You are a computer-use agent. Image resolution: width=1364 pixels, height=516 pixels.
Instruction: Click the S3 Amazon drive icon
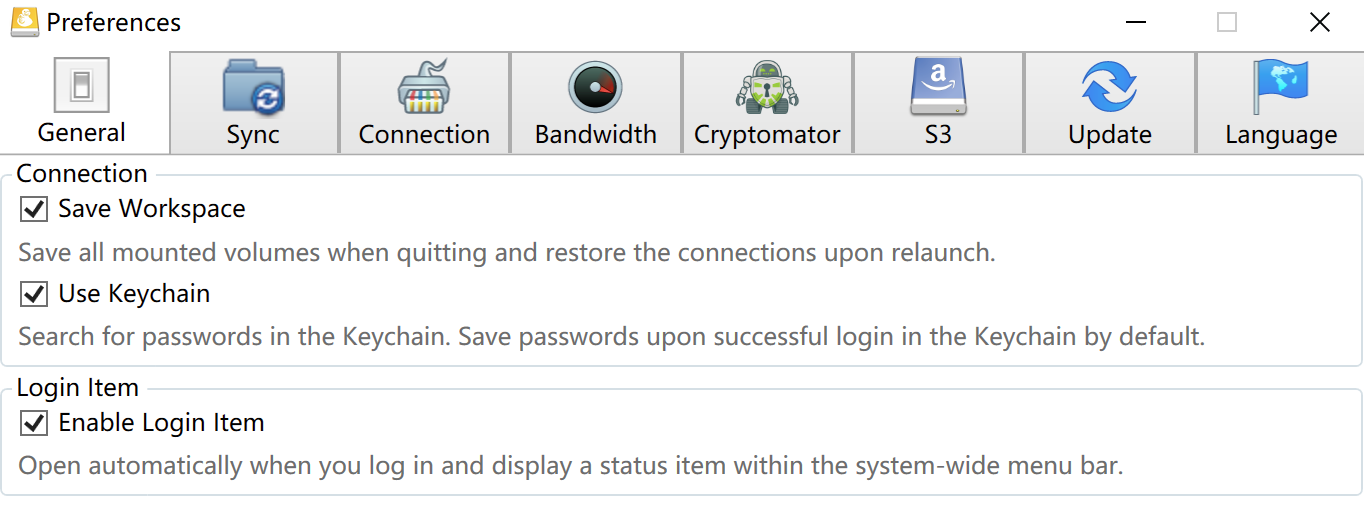[938, 87]
